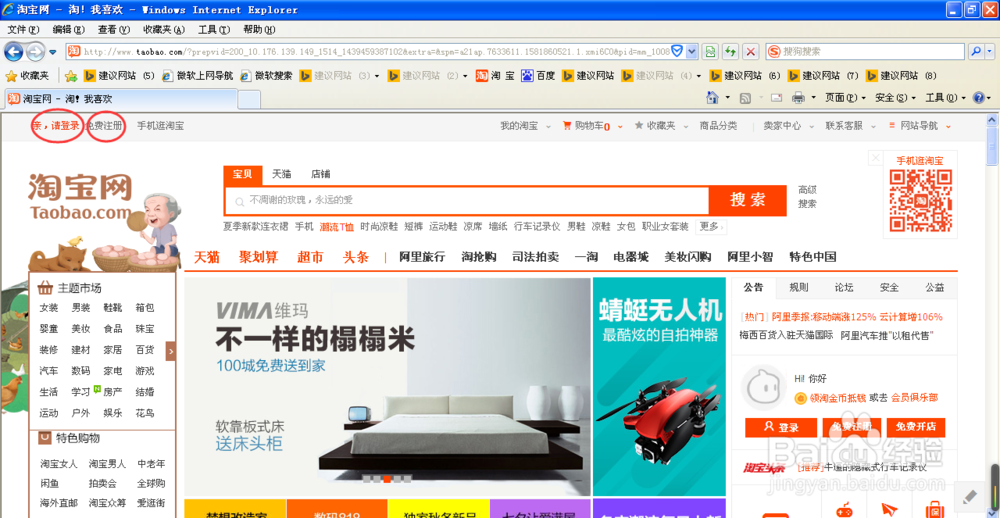Open the 安全(S) command bar dropdown

[895, 98]
